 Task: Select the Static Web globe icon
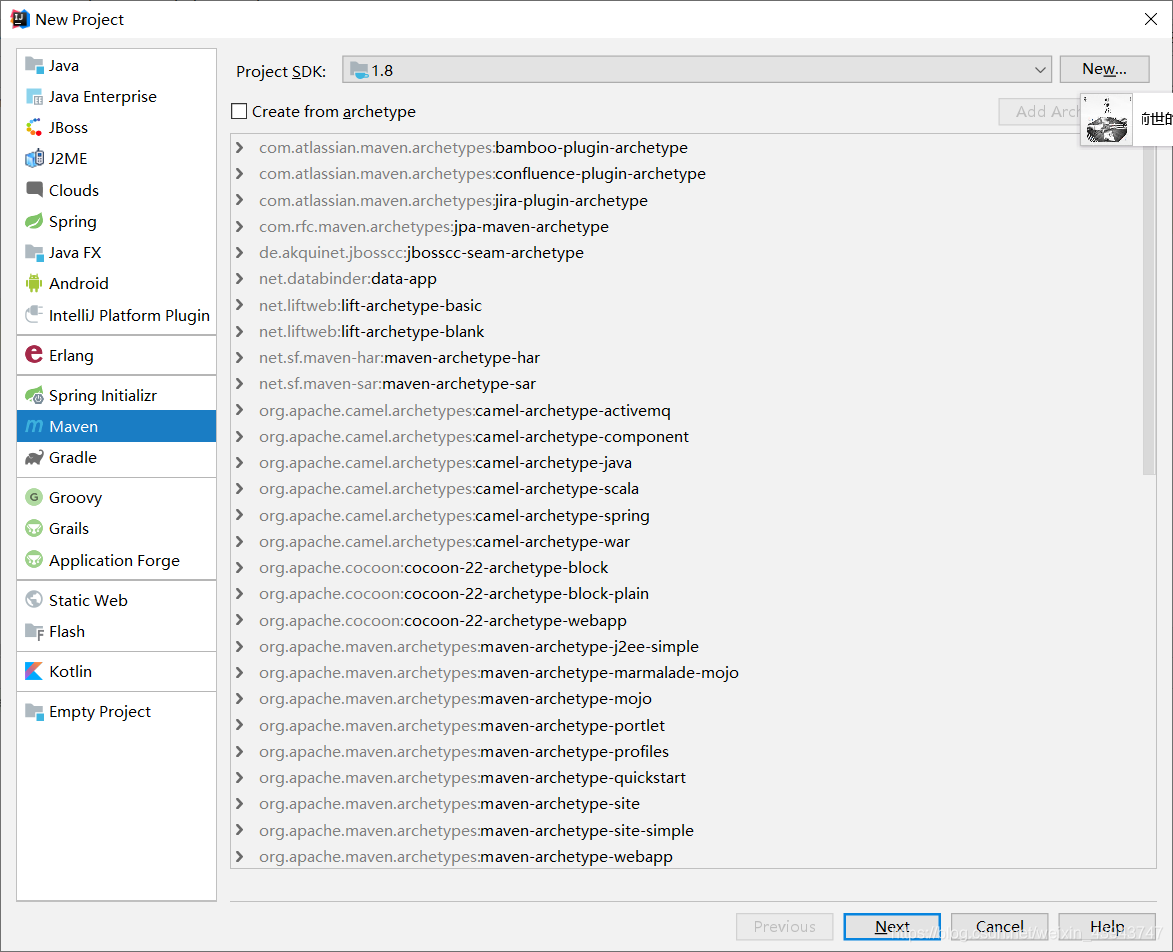34,600
